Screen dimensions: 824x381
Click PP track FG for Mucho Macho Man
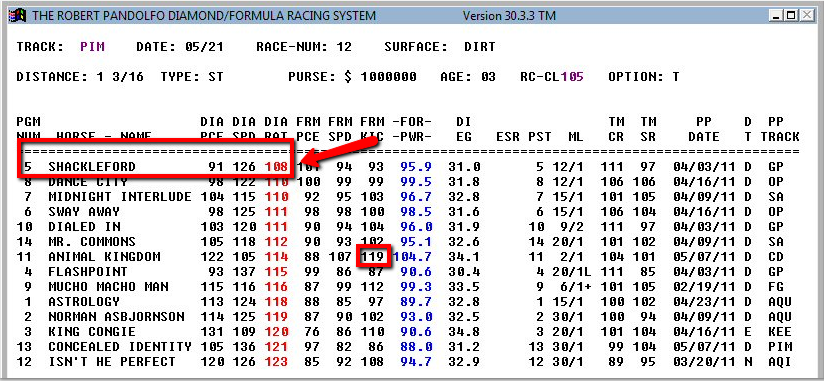pyautogui.click(x=776, y=287)
